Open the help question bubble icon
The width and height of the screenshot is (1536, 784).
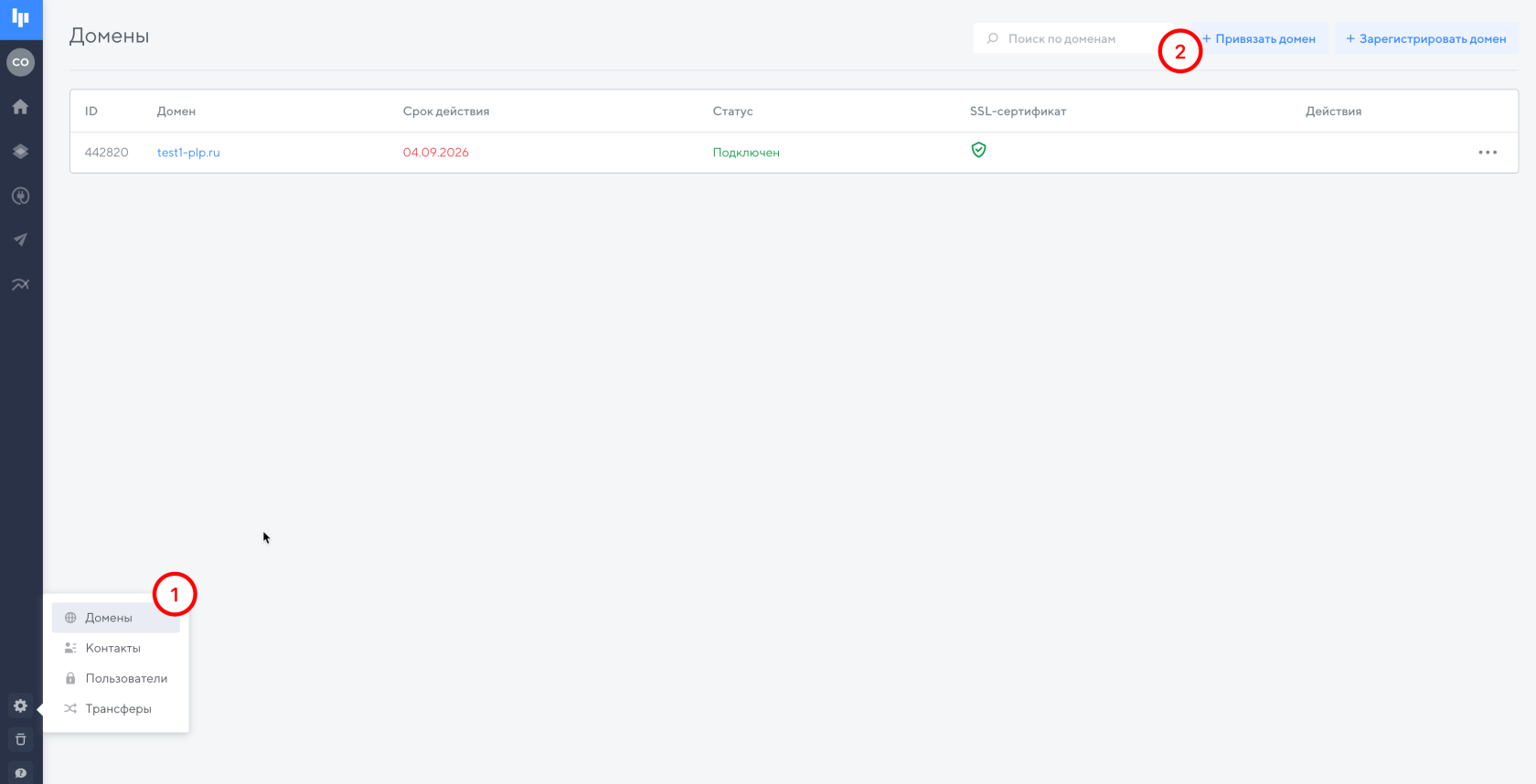click(20, 773)
